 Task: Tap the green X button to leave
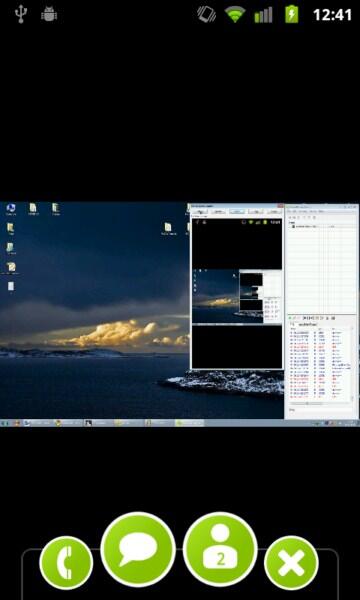click(291, 562)
